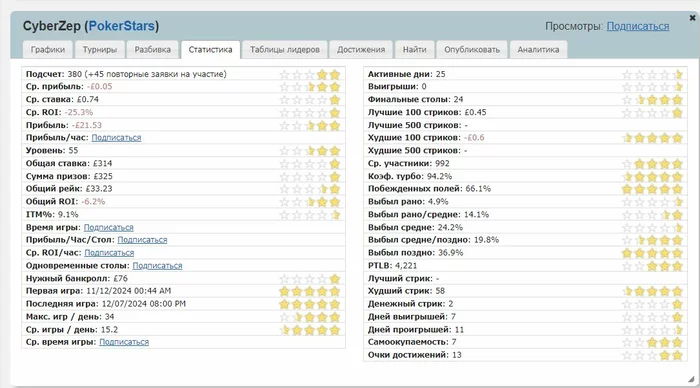Click the Прибыль value -£21.53
The width and height of the screenshot is (700, 388).
click(x=87, y=125)
